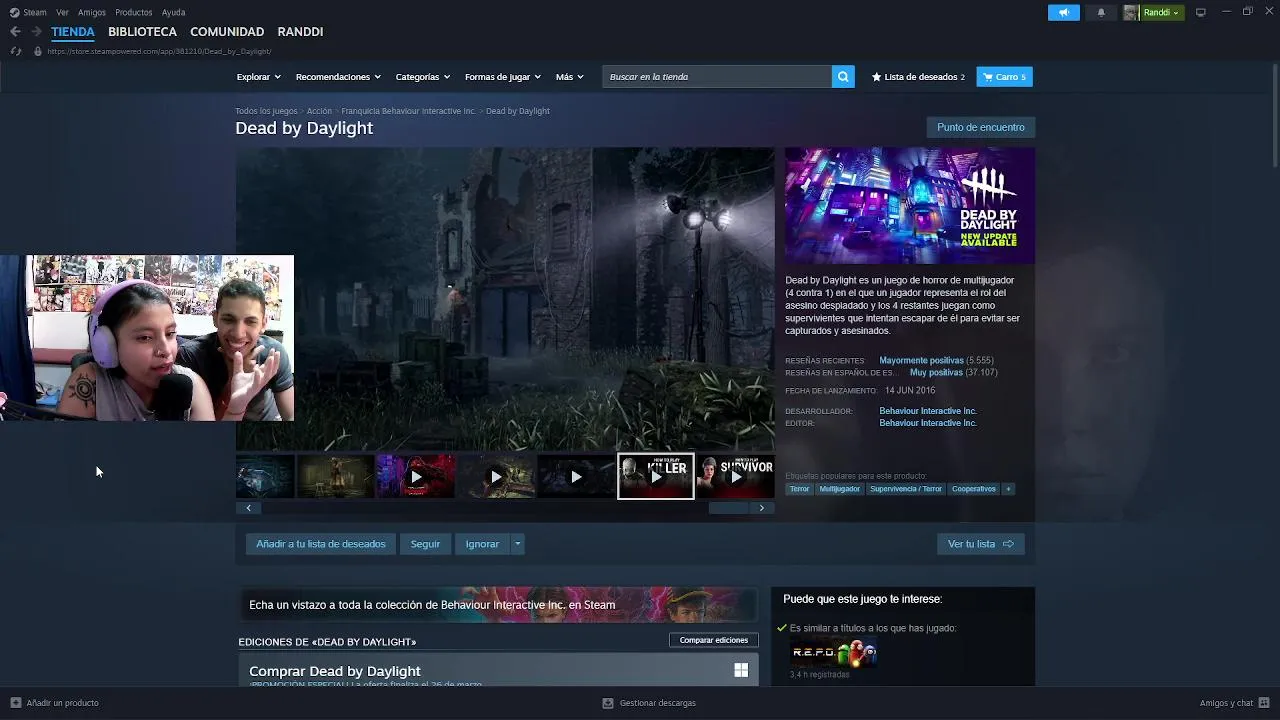This screenshot has width=1280, height=720.
Task: Open the dropdown arrow next to Ignorar
Action: (517, 544)
